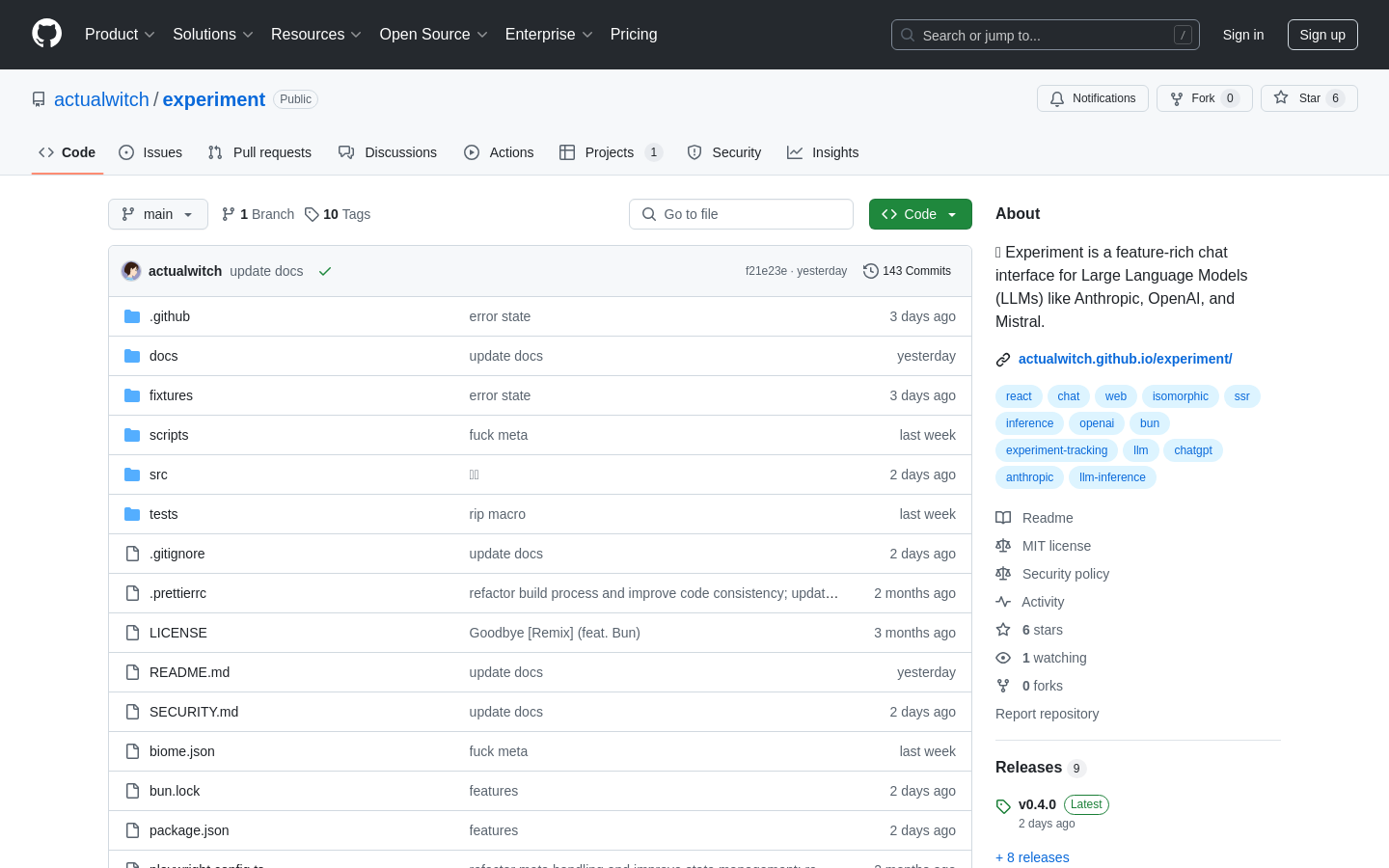
Task: Click the link icon beside website URL
Action: [1003, 360]
